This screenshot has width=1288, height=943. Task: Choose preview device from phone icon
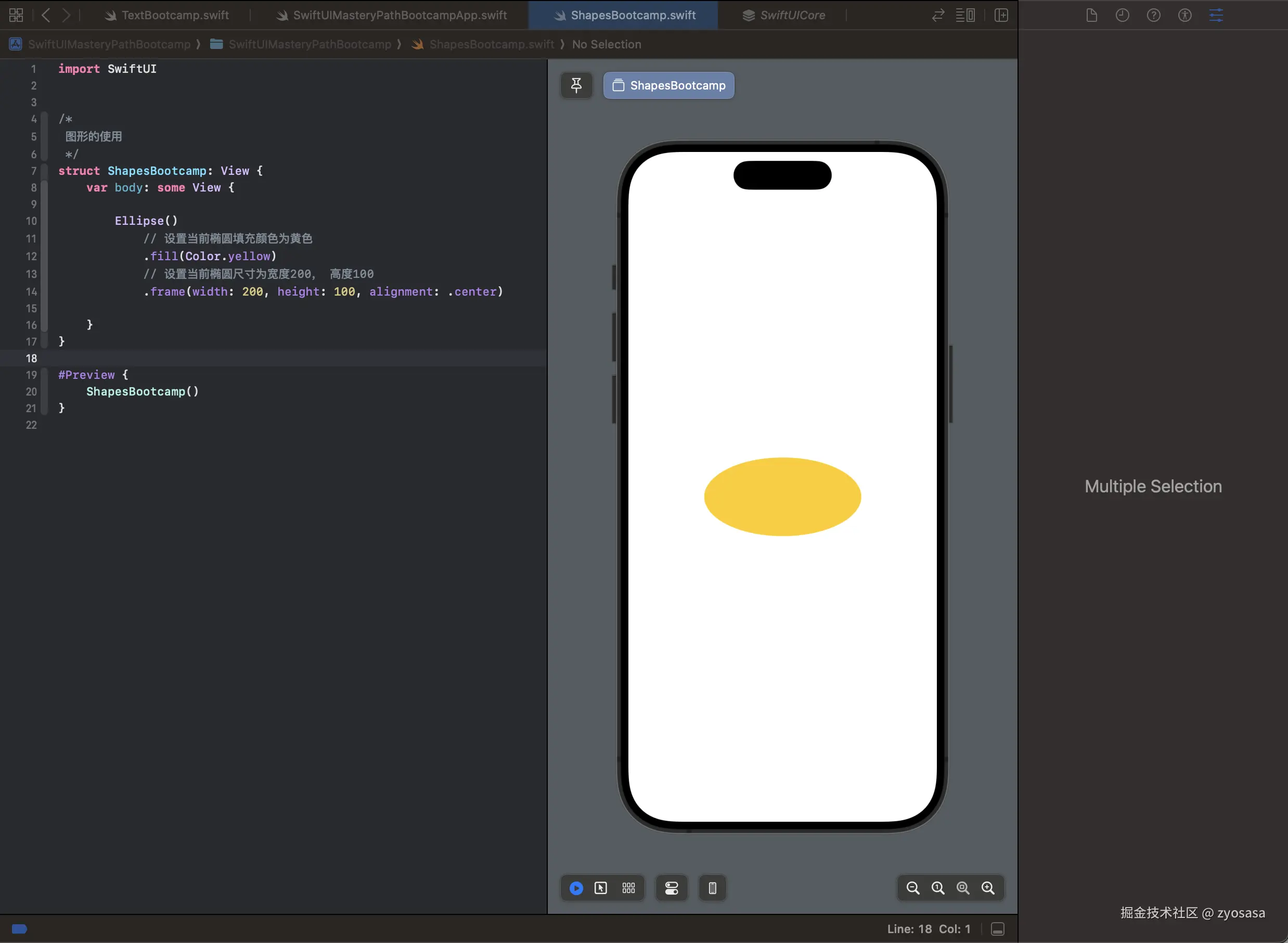[x=713, y=888]
